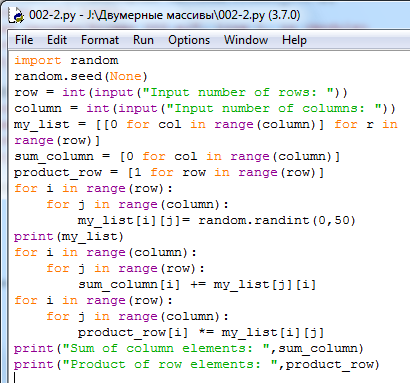Click the line "for i in range(column):"
The image size is (410, 383).
(105, 252)
